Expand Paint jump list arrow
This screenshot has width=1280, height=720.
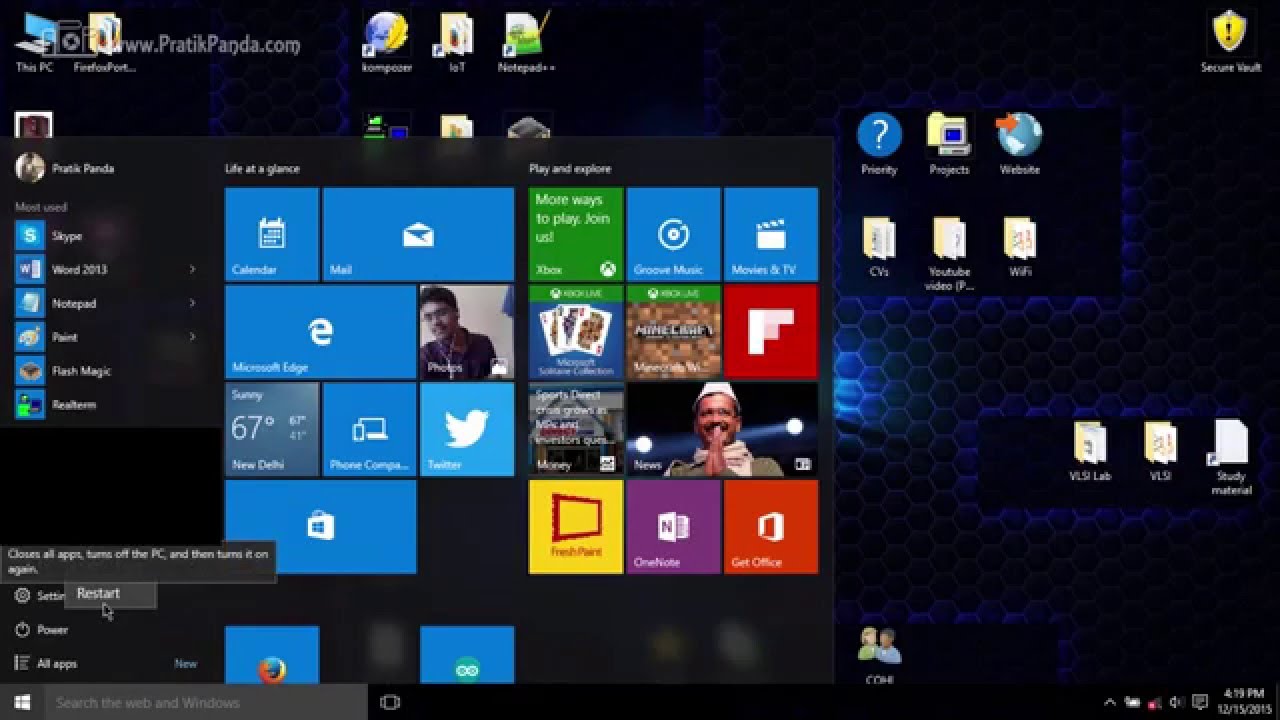point(192,337)
